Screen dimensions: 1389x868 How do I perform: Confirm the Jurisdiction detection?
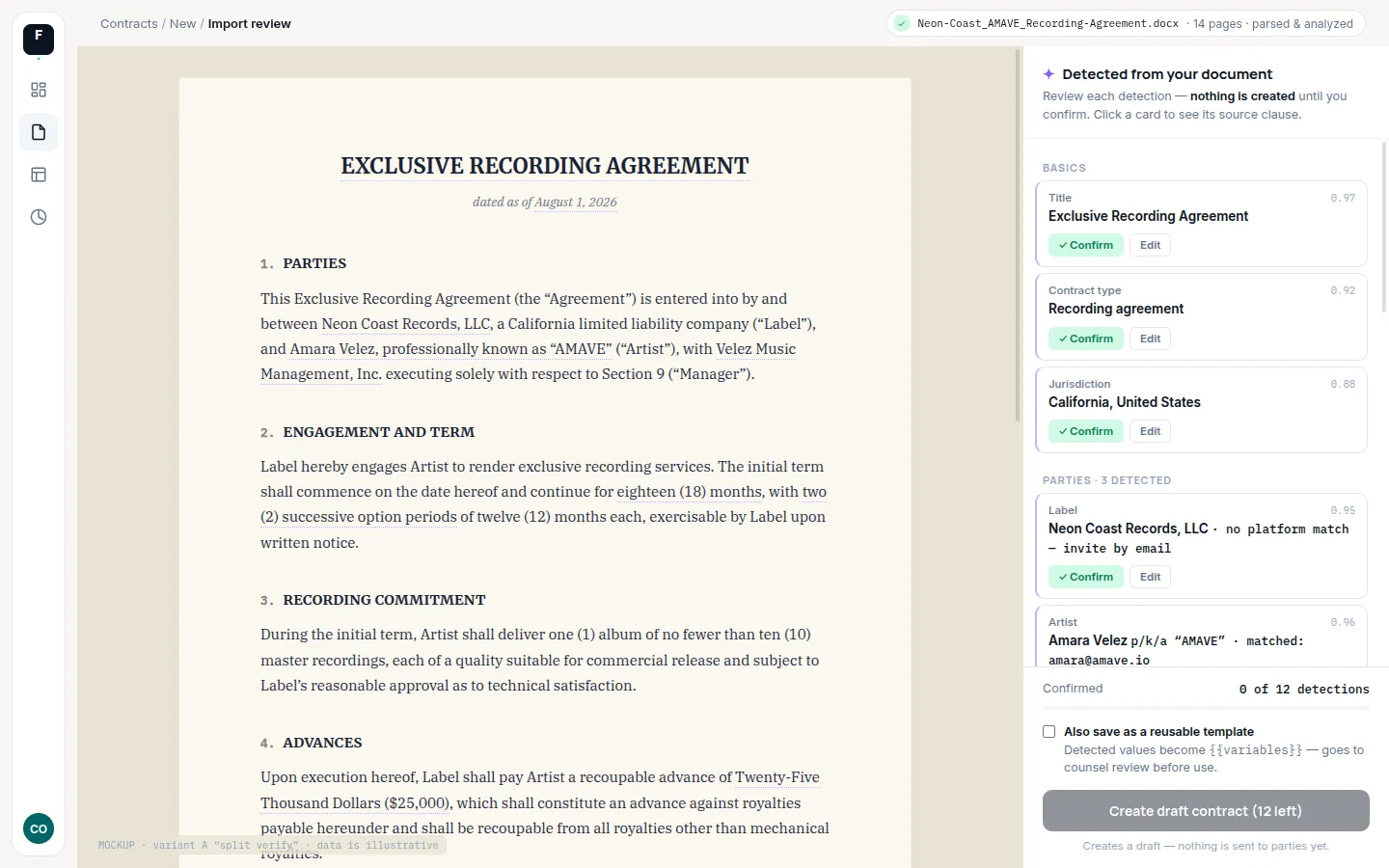tap(1086, 431)
